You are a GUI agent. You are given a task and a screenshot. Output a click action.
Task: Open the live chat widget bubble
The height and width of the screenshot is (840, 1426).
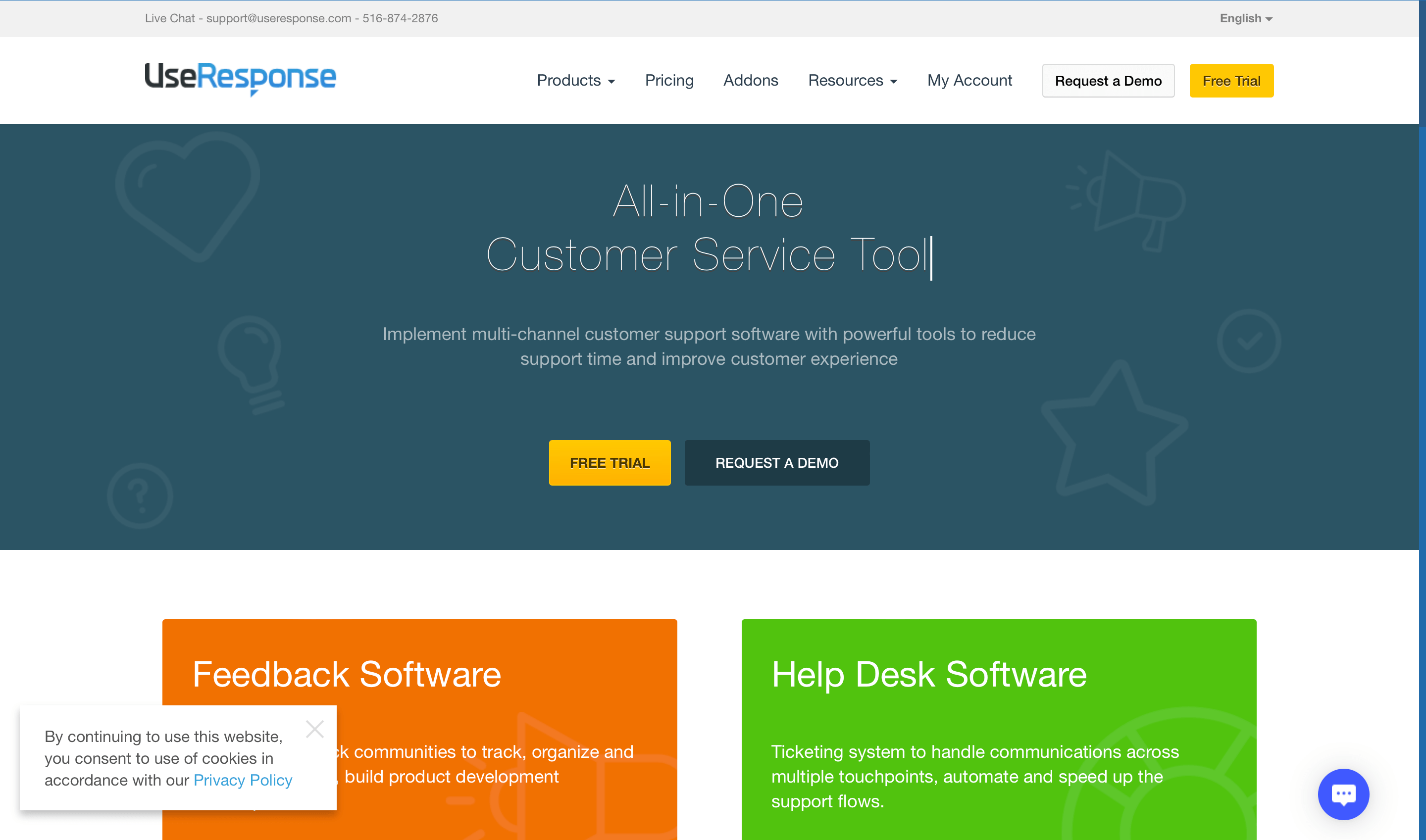[x=1343, y=794]
